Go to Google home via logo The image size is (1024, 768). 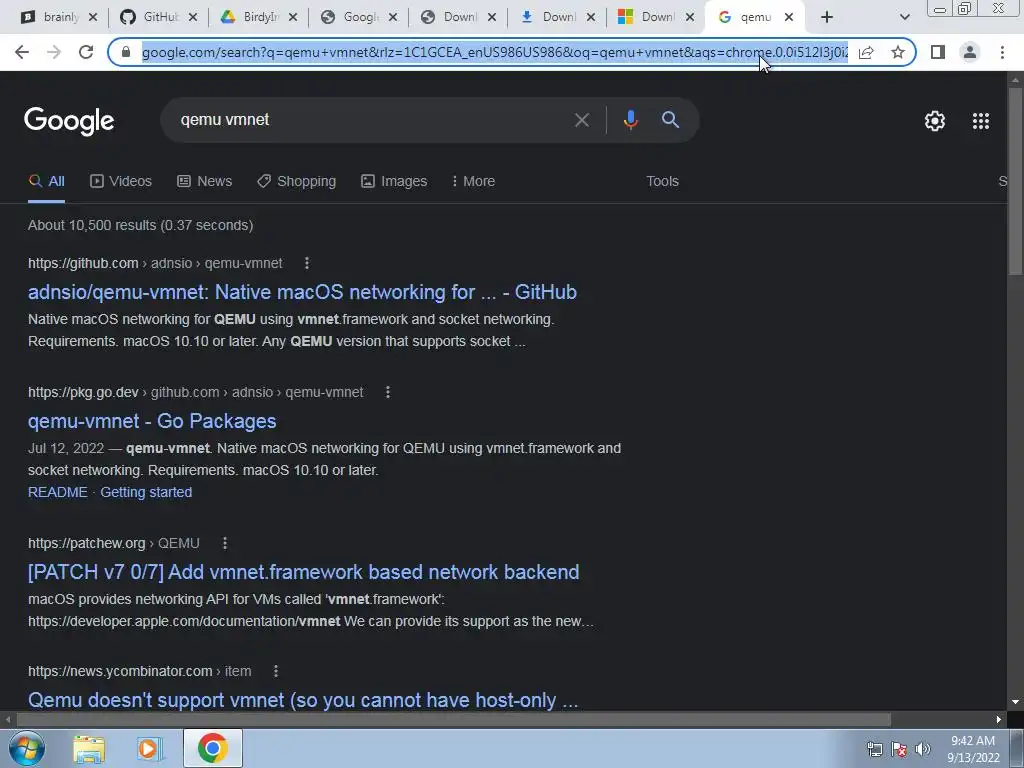pos(69,121)
